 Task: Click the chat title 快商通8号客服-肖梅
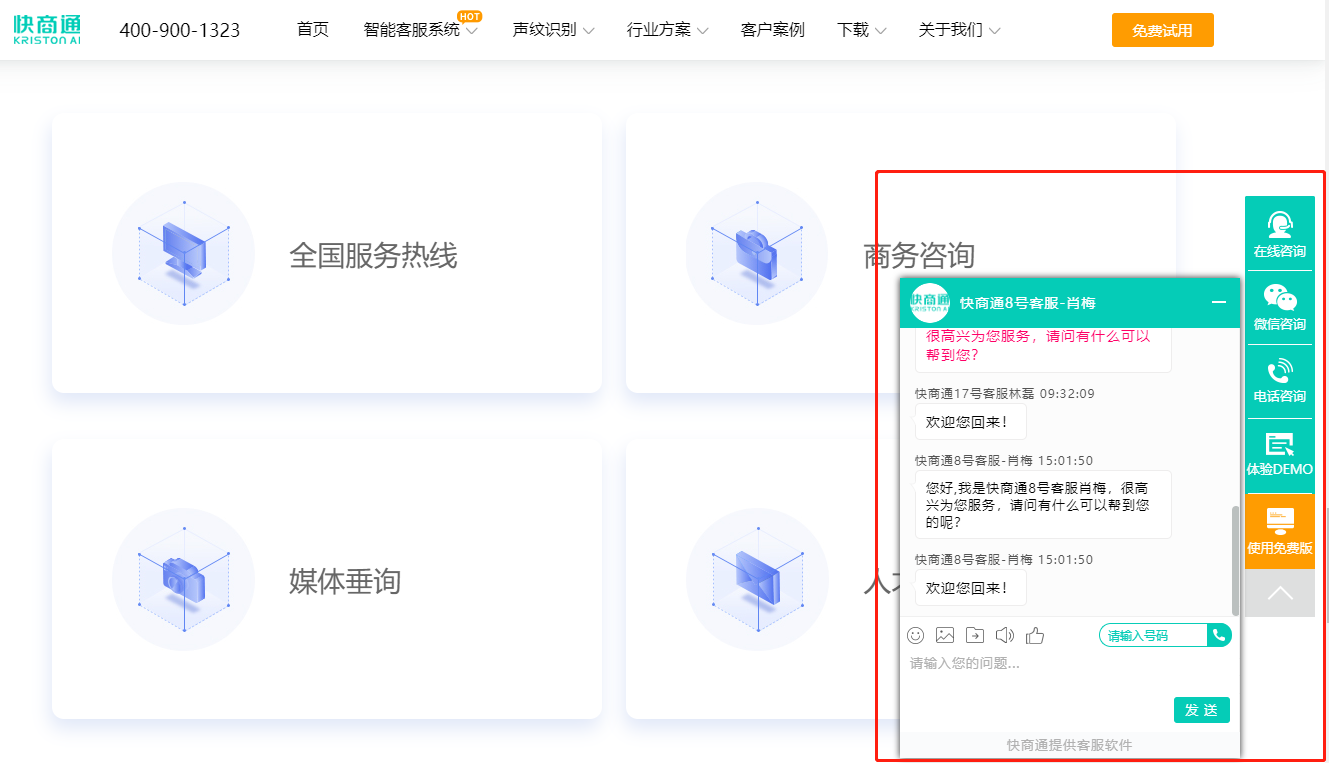1027,303
